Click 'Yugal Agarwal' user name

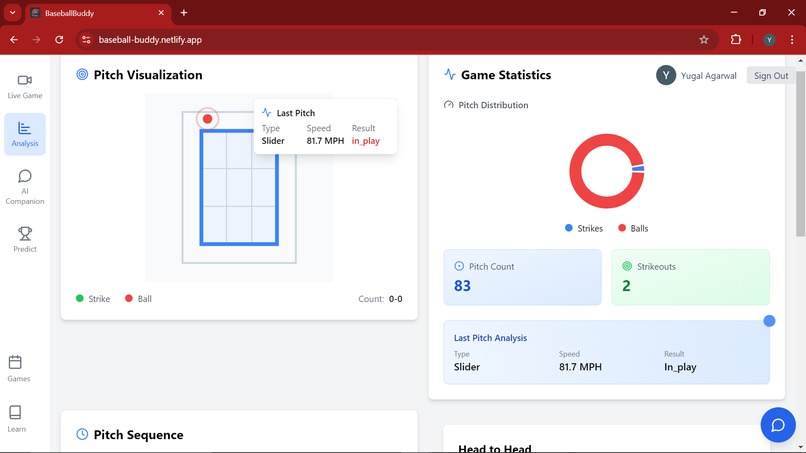click(x=708, y=76)
